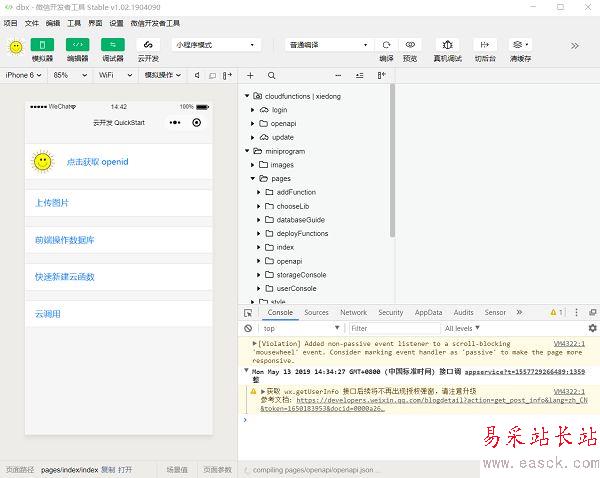Collapse the cloudfunctions | xiedong folder

(x=247, y=96)
